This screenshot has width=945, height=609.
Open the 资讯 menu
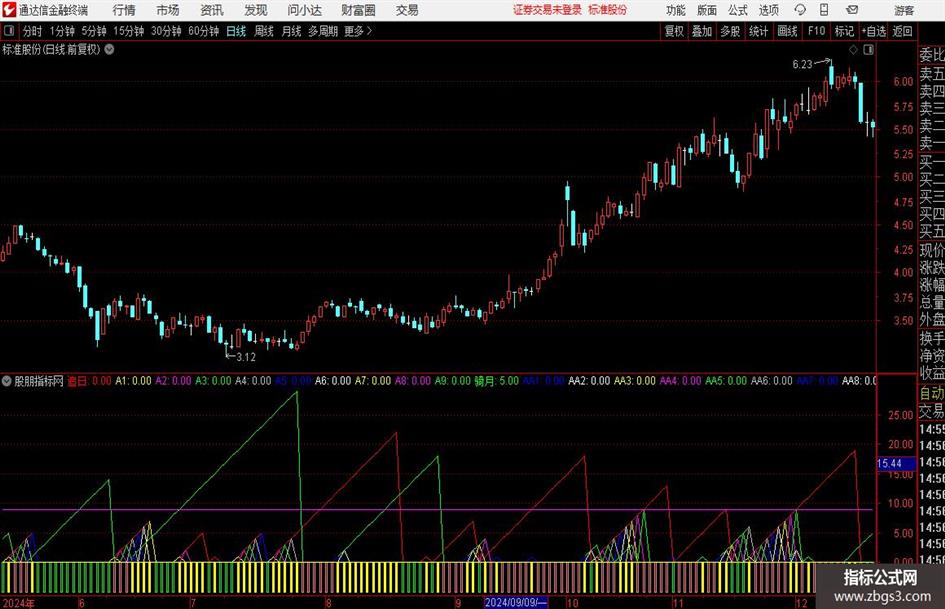212,10
